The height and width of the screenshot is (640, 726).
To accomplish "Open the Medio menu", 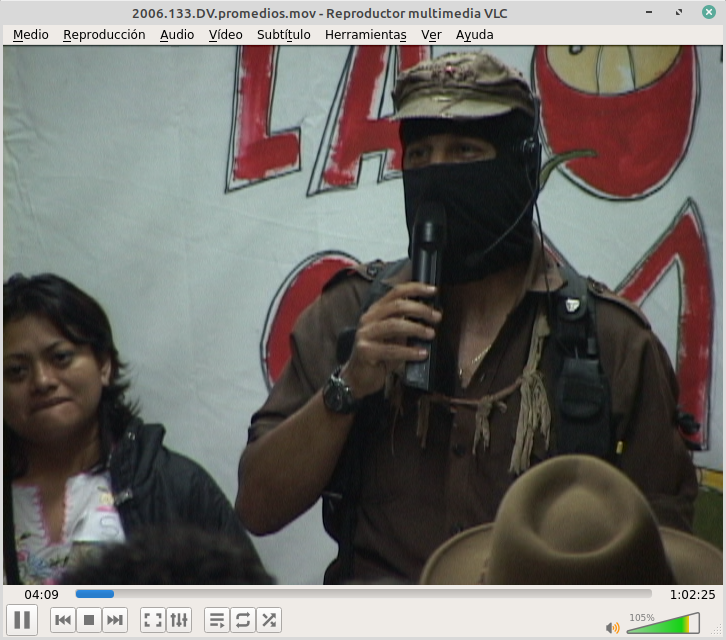I will (x=31, y=35).
